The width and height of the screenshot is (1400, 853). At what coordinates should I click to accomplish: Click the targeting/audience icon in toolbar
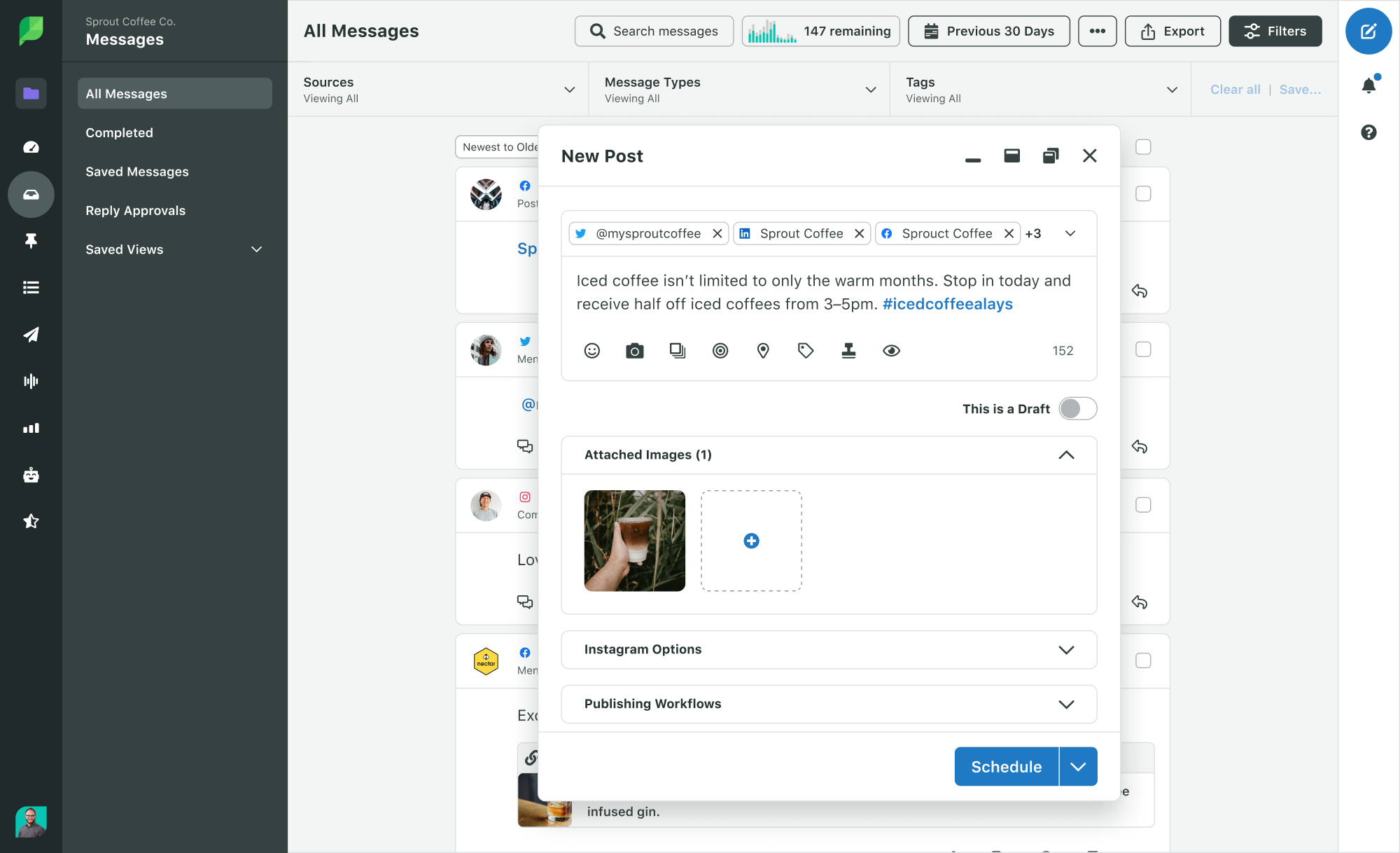[720, 350]
